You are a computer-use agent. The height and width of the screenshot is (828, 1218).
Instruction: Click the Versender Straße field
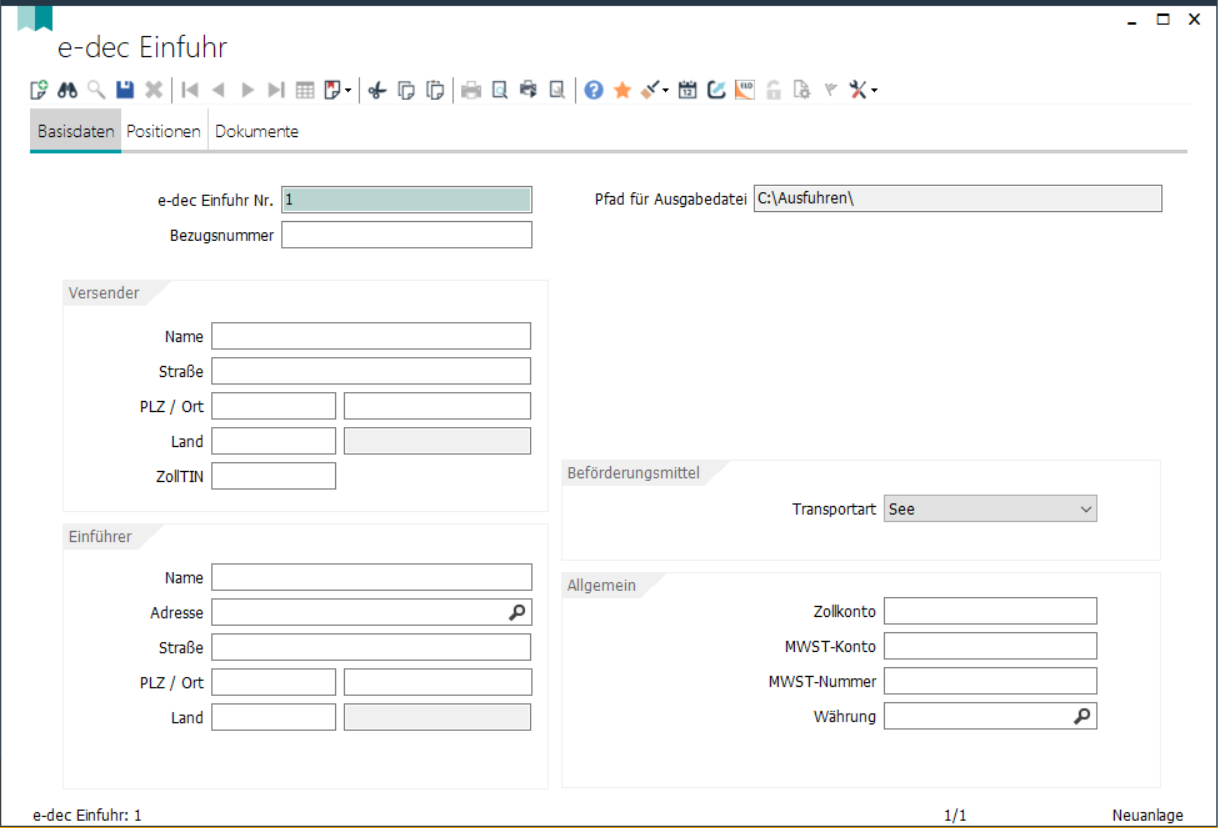pyautogui.click(x=371, y=371)
